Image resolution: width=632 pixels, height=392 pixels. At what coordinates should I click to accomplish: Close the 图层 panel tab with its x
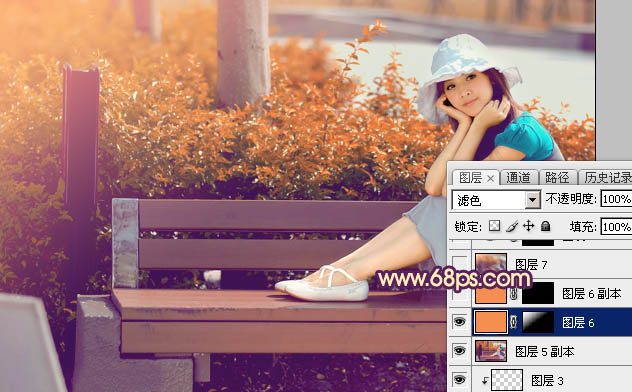pyautogui.click(x=490, y=178)
